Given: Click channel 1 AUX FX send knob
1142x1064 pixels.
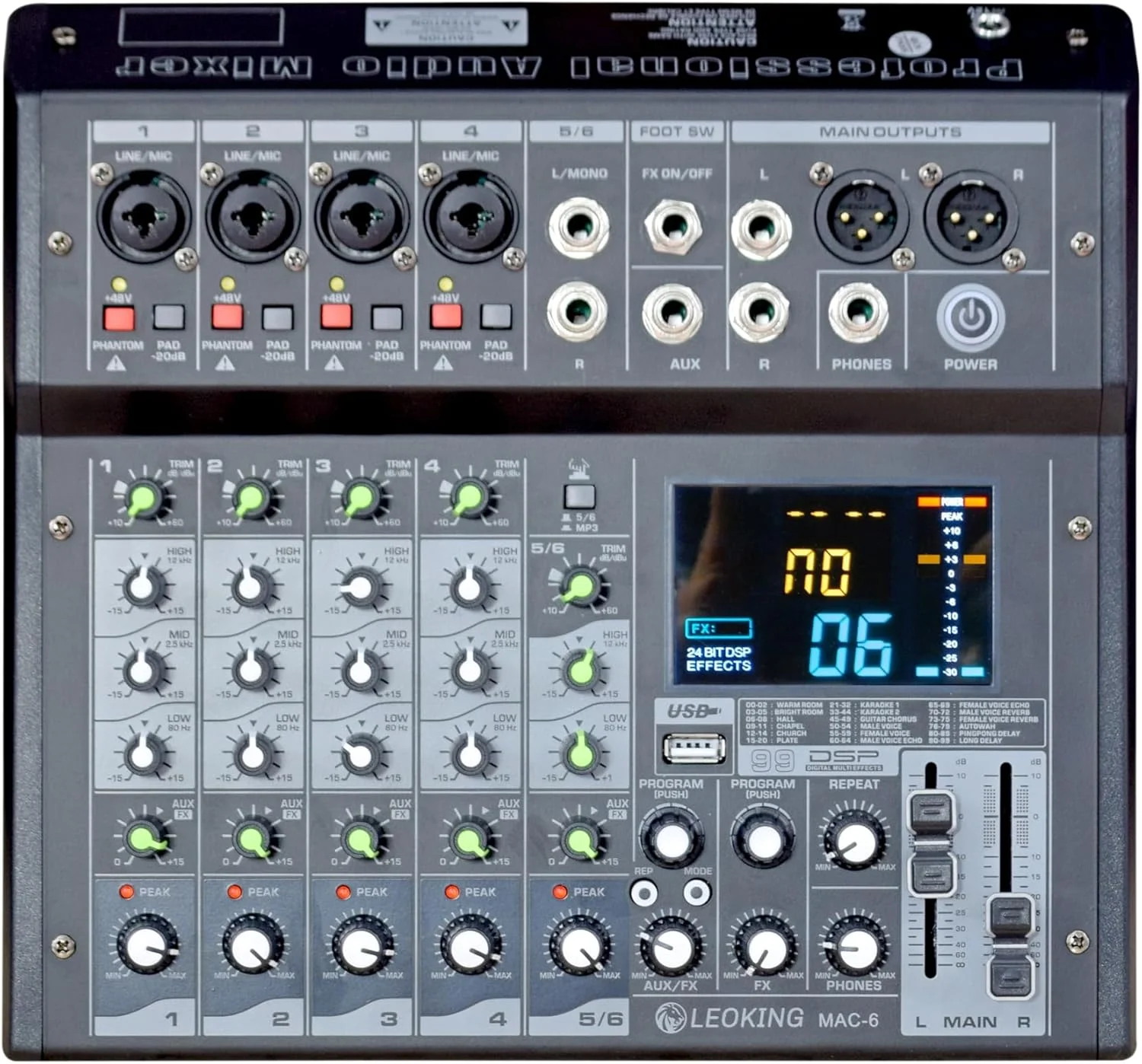Looking at the screenshot, I should pyautogui.click(x=144, y=838).
